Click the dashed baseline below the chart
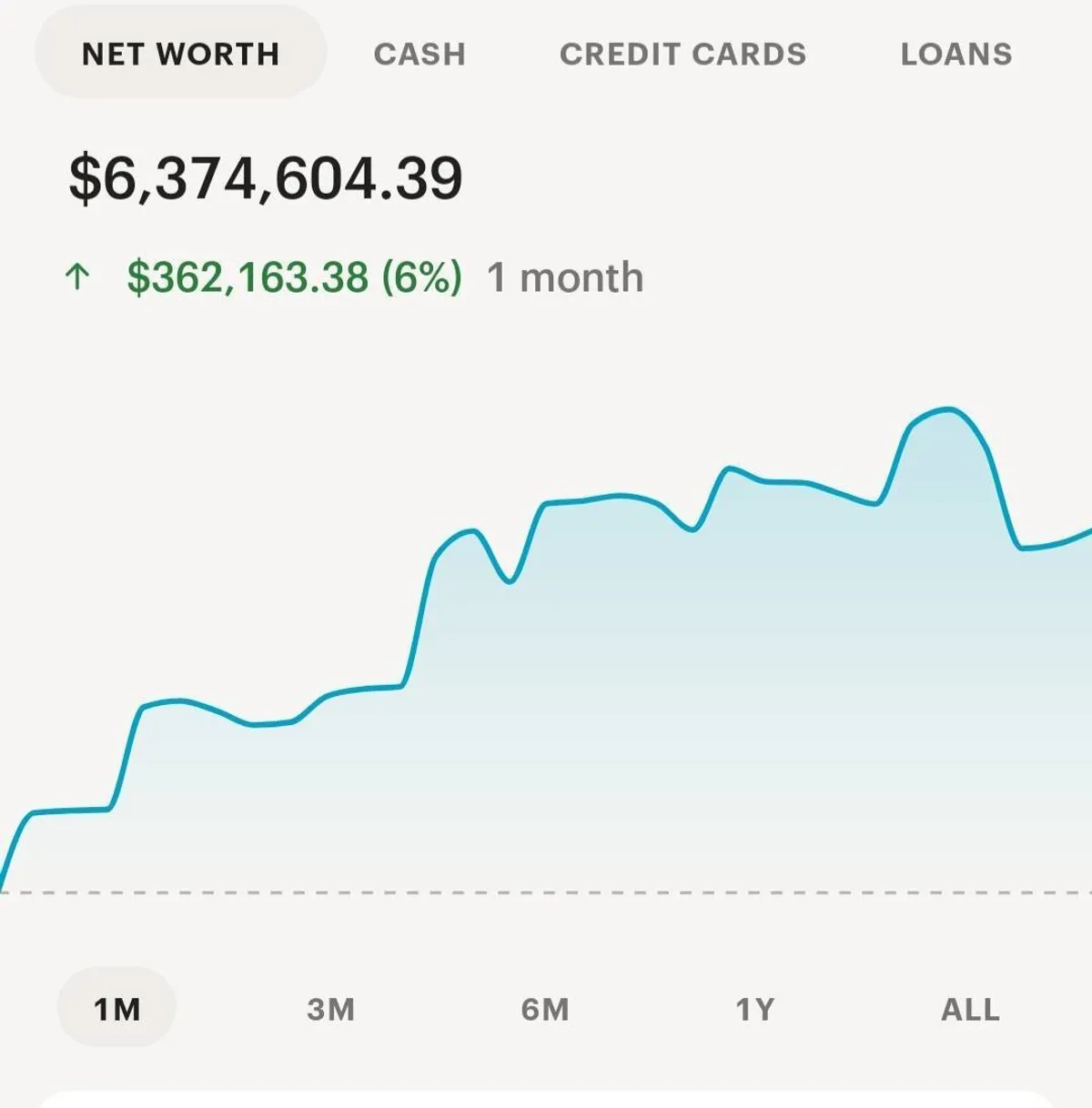The image size is (1092, 1108). coord(546,892)
